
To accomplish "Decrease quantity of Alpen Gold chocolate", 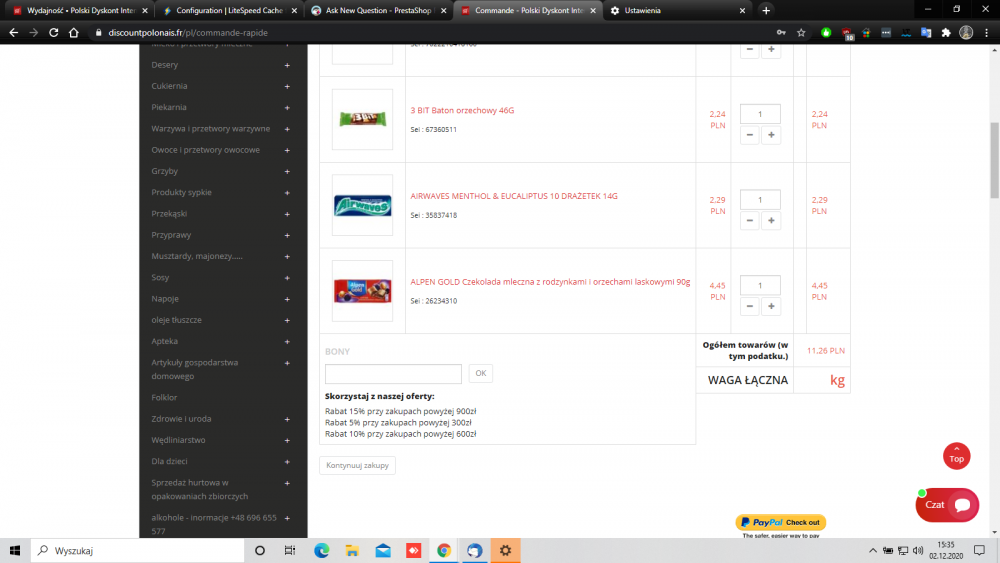I will [749, 306].
